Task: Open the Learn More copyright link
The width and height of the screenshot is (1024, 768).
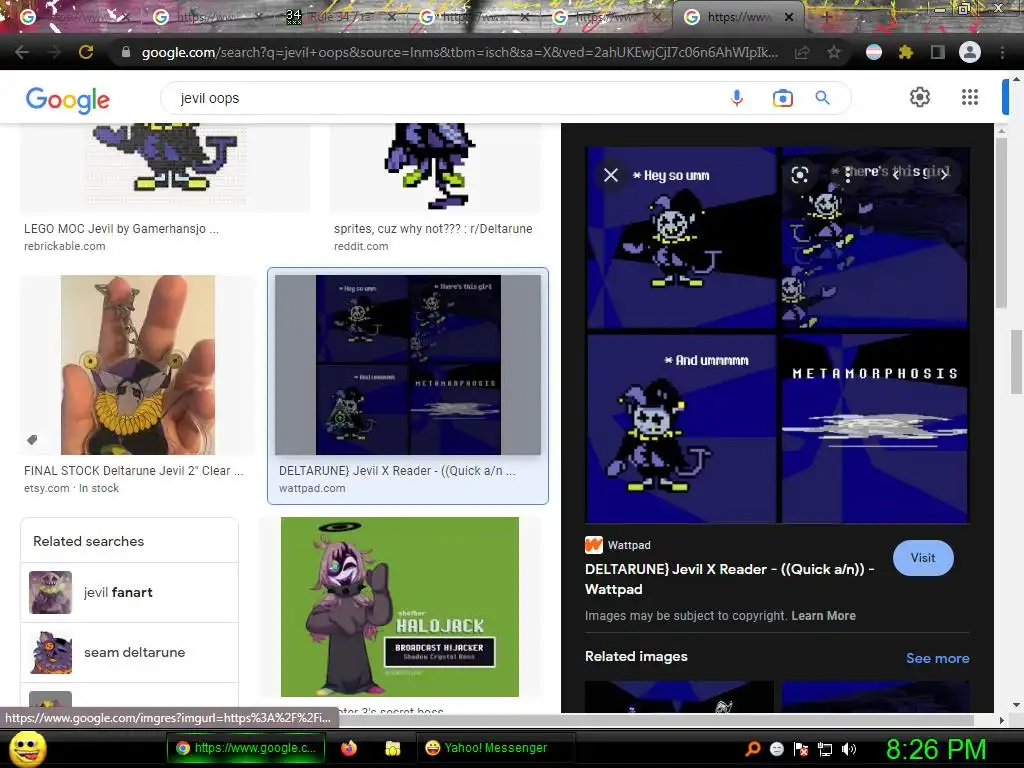Action: [824, 616]
